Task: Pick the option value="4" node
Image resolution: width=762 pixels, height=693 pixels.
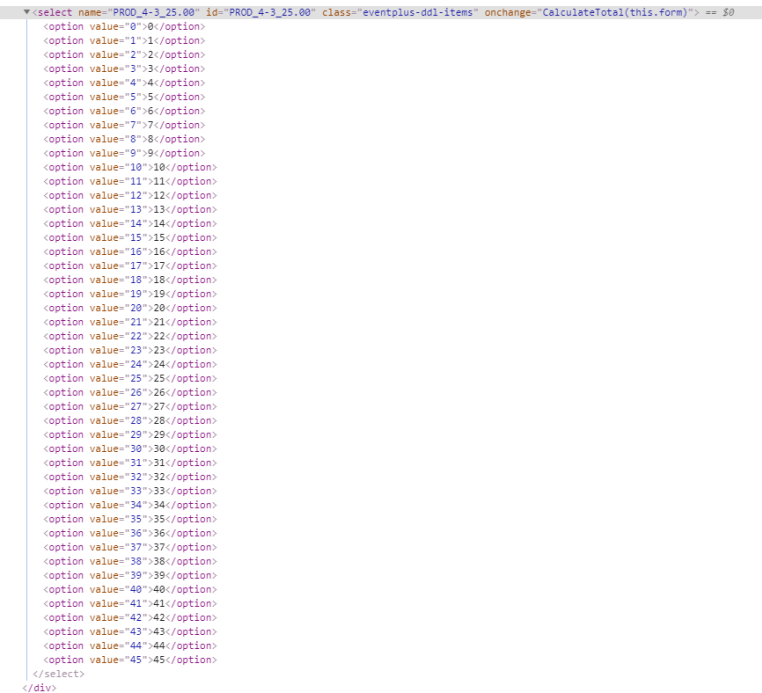Action: tap(124, 83)
